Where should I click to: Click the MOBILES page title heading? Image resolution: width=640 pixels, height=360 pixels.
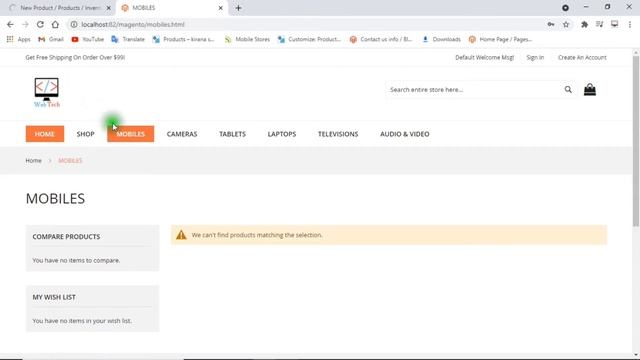55,198
